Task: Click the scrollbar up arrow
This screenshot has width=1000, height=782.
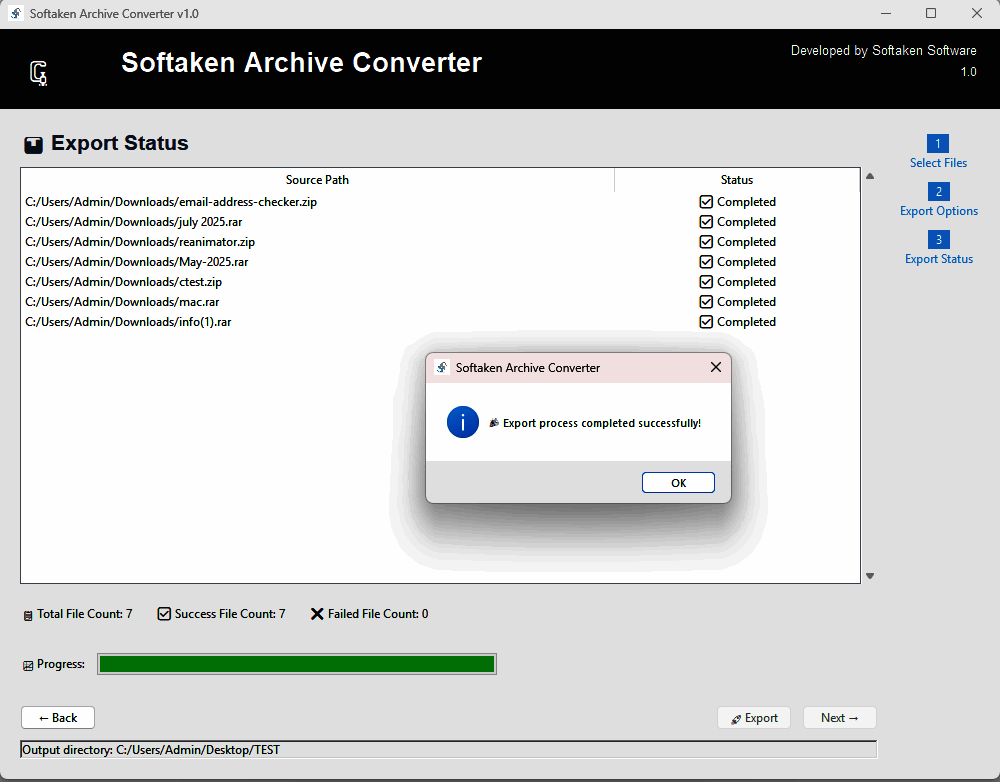Action: [870, 175]
